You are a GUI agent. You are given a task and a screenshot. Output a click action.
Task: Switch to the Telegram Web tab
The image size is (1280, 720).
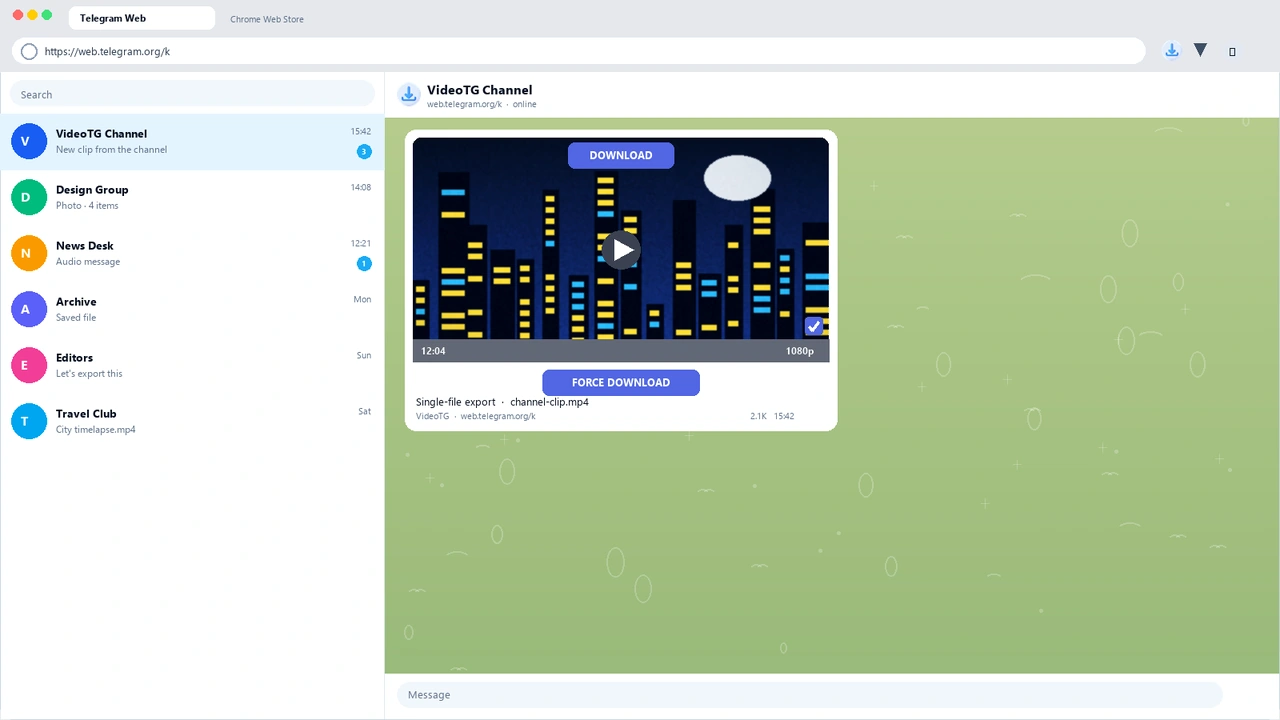pos(141,18)
